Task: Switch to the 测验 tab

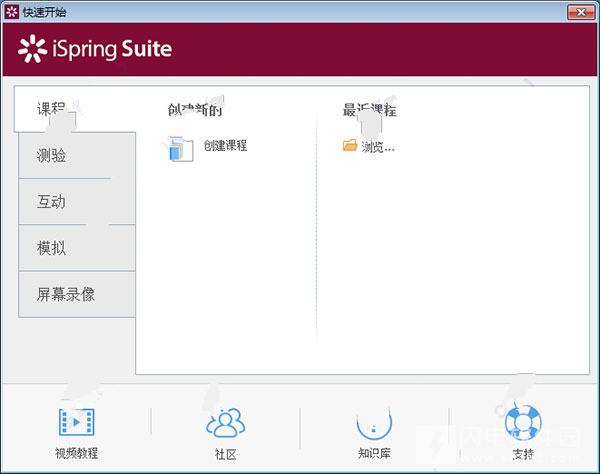Action: pyautogui.click(x=77, y=156)
